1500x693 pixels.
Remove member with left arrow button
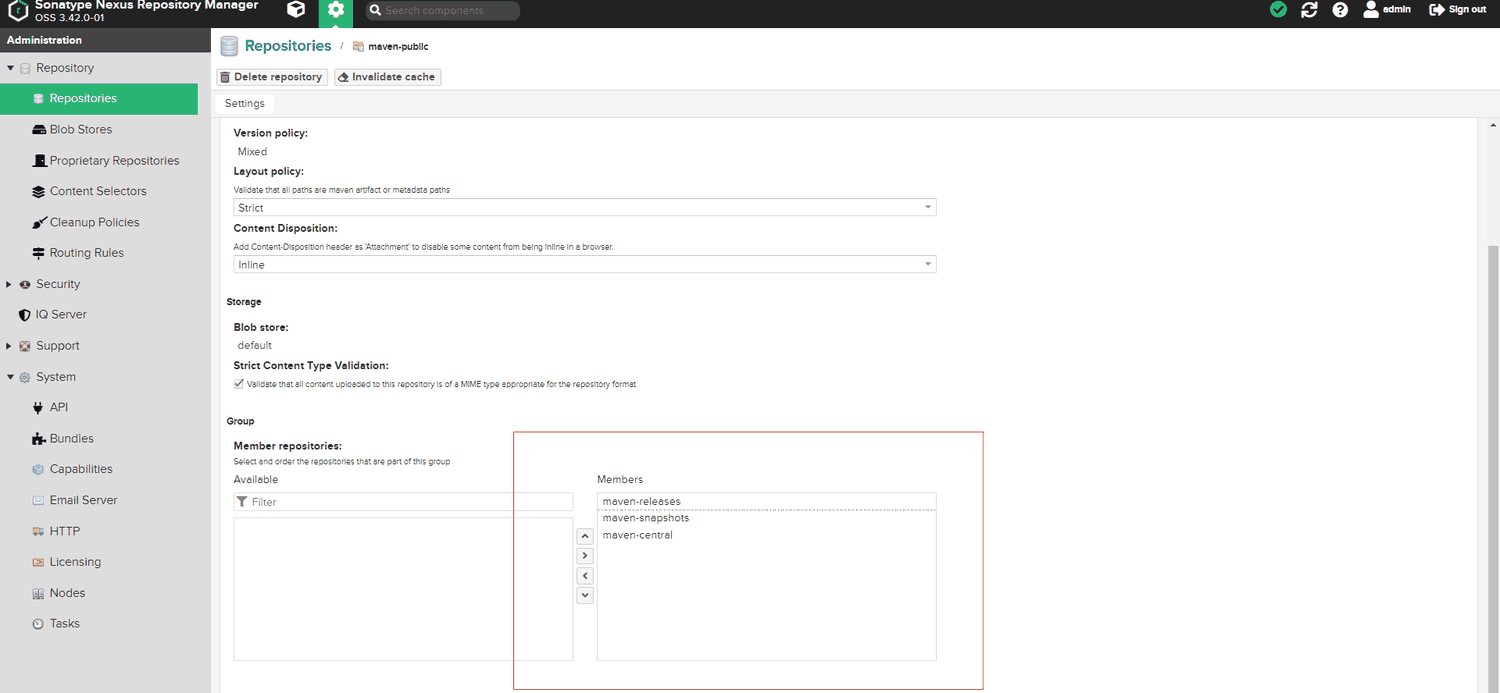click(586, 576)
